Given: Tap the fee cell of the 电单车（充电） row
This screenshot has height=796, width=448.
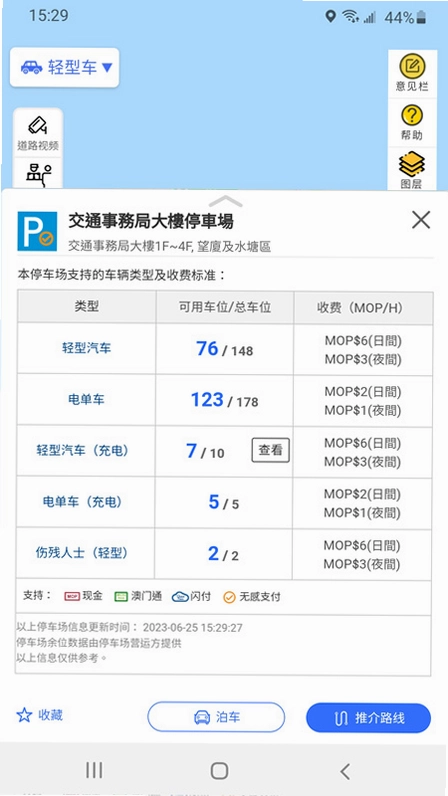Looking at the screenshot, I should [362, 503].
